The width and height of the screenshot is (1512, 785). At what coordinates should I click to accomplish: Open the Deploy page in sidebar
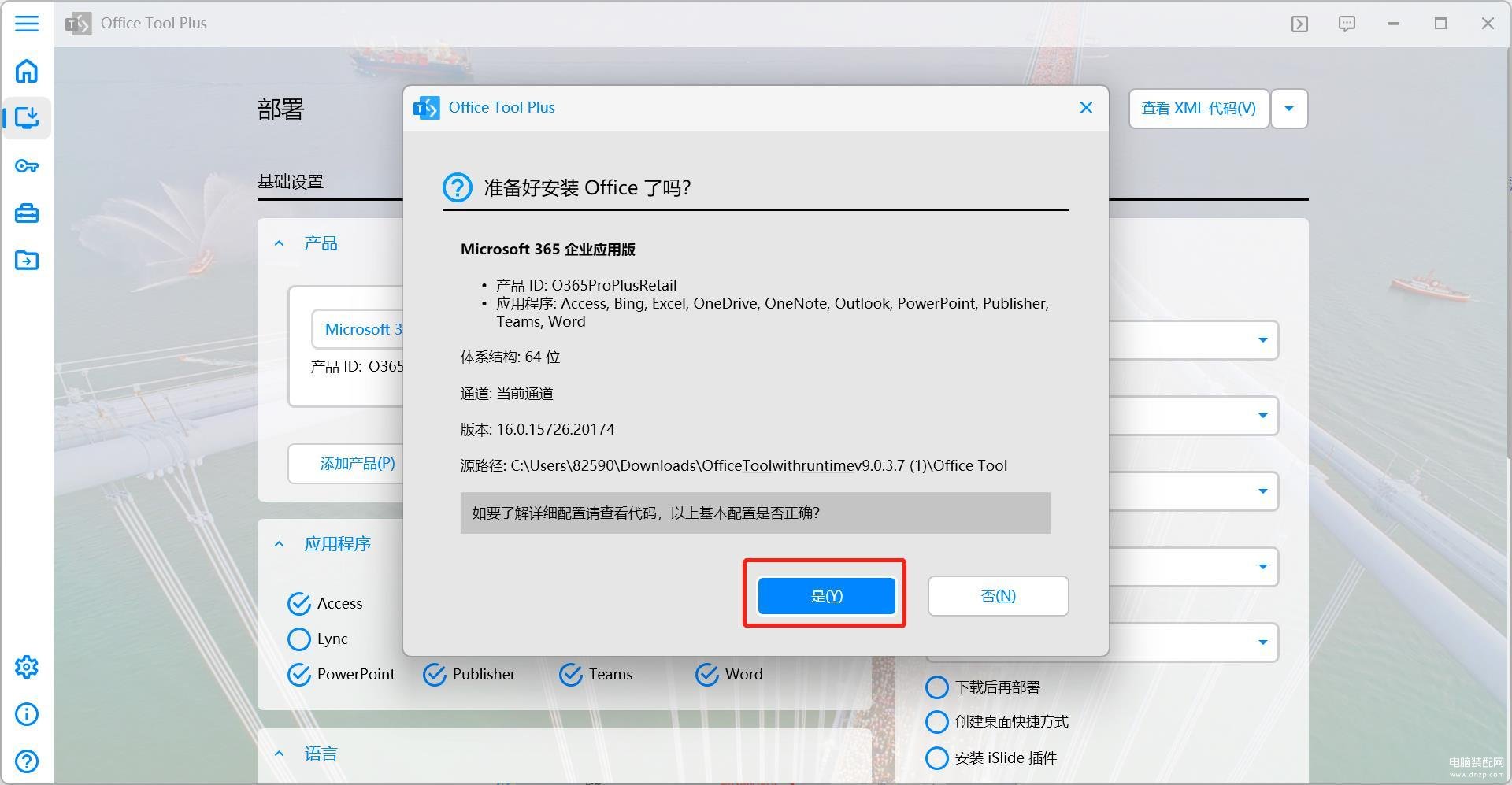(27, 118)
